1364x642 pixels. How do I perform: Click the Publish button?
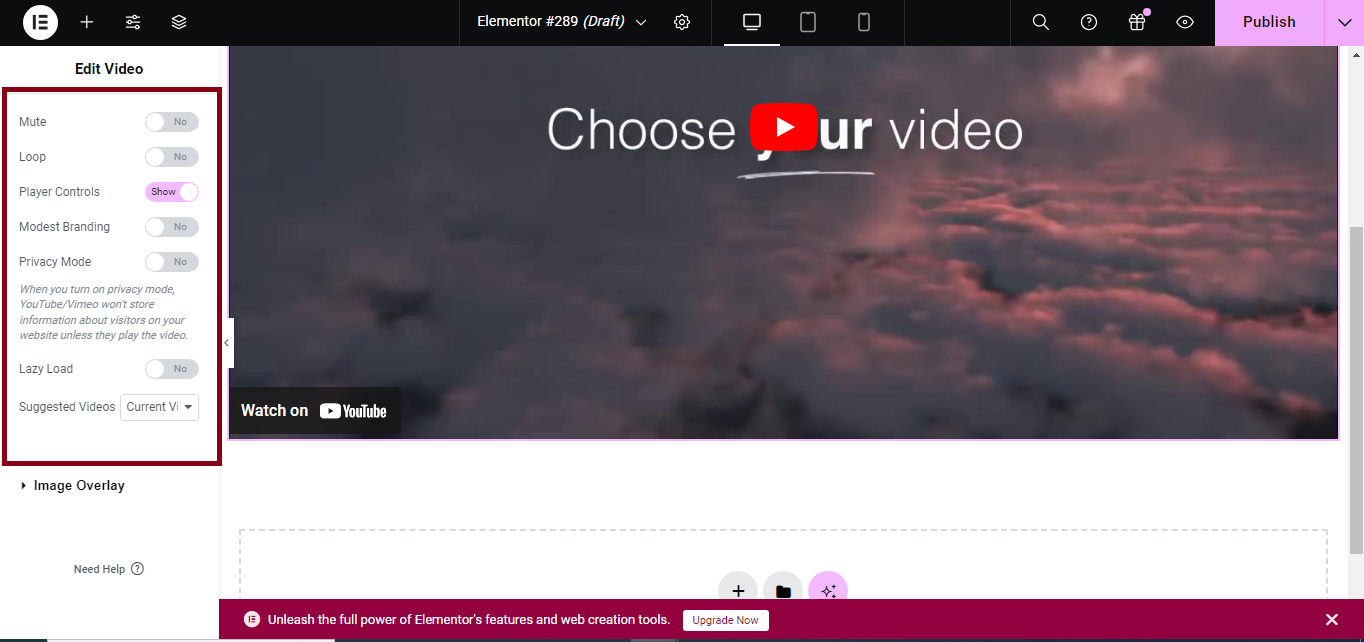pos(1268,22)
